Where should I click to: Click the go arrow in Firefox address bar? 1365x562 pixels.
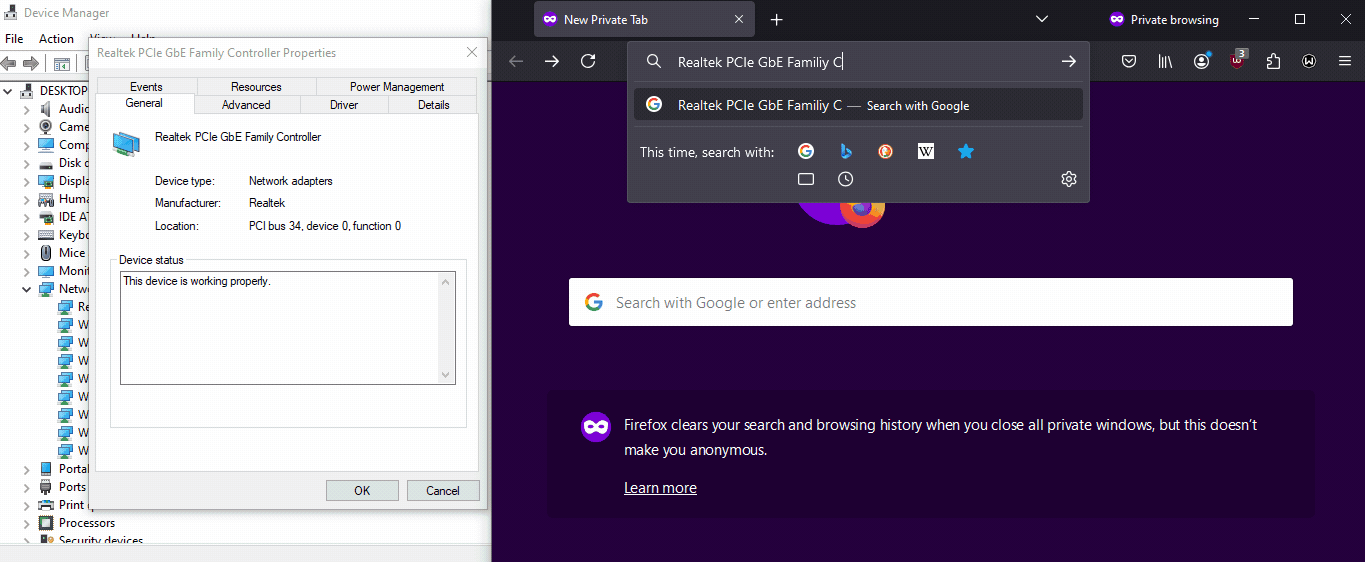[x=1069, y=62]
